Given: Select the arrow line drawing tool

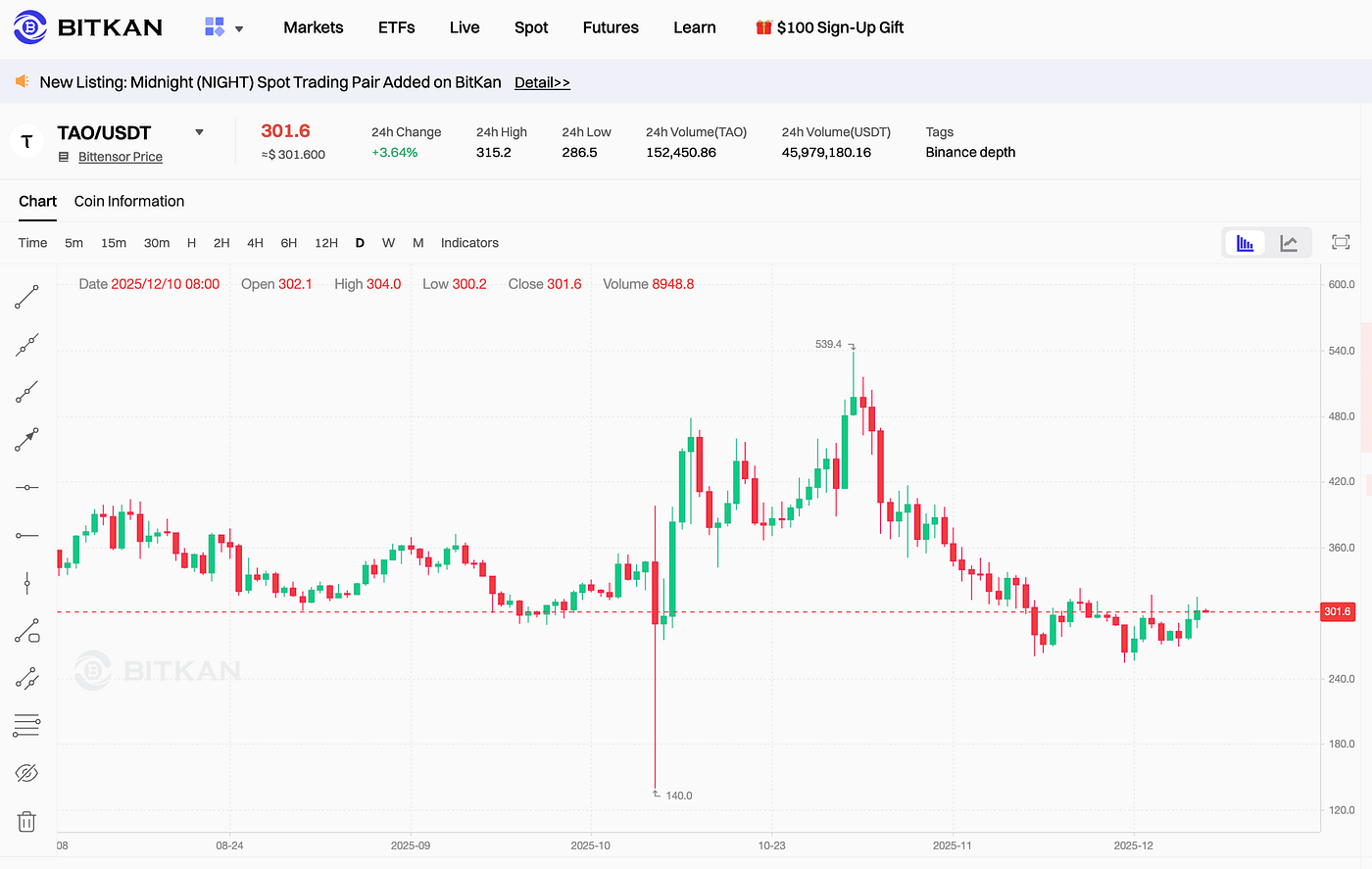Looking at the screenshot, I should pos(26,440).
